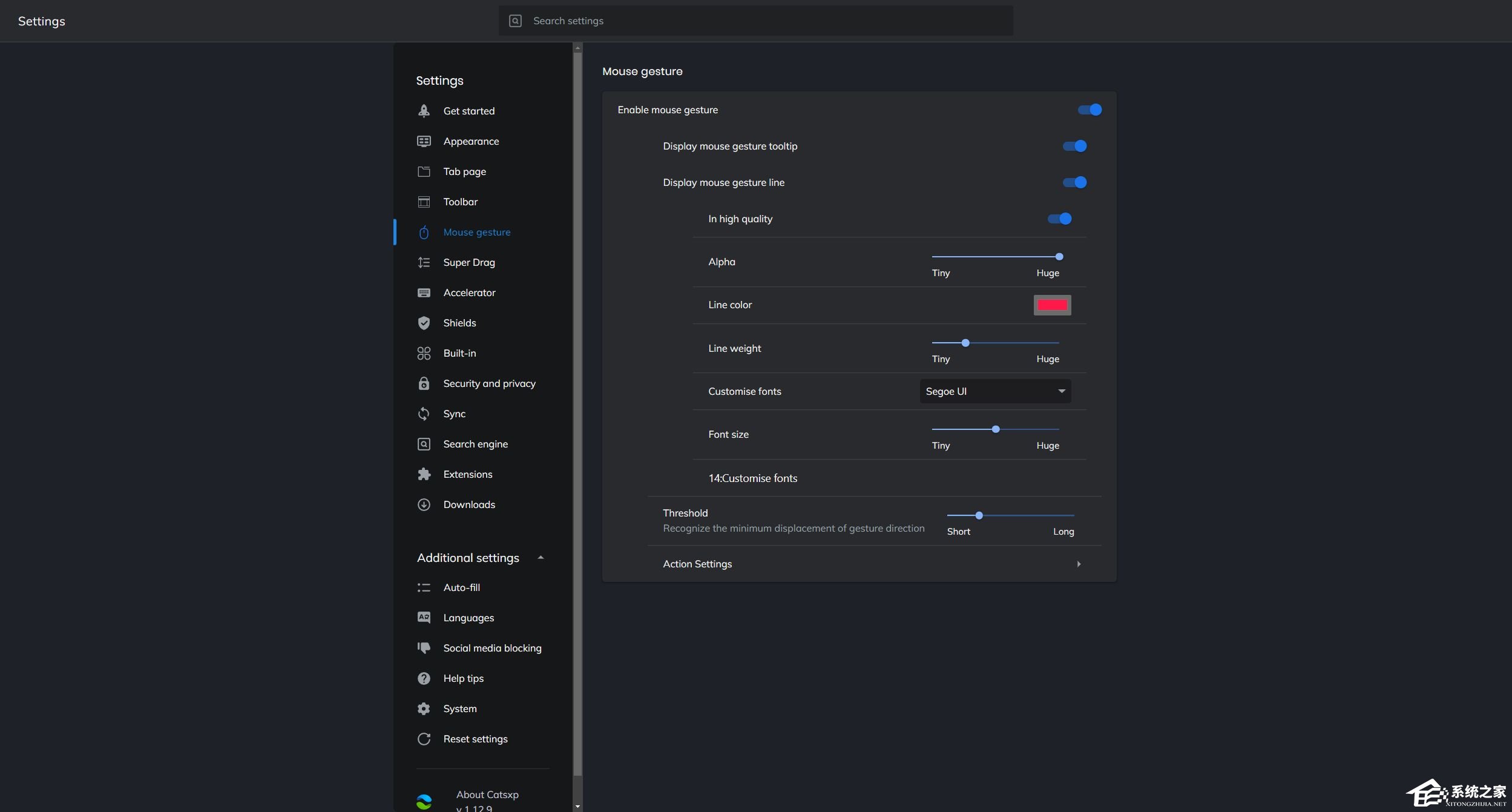The width and height of the screenshot is (1512, 812).
Task: Click the Social media blocking thumbs-down icon
Action: [424, 648]
